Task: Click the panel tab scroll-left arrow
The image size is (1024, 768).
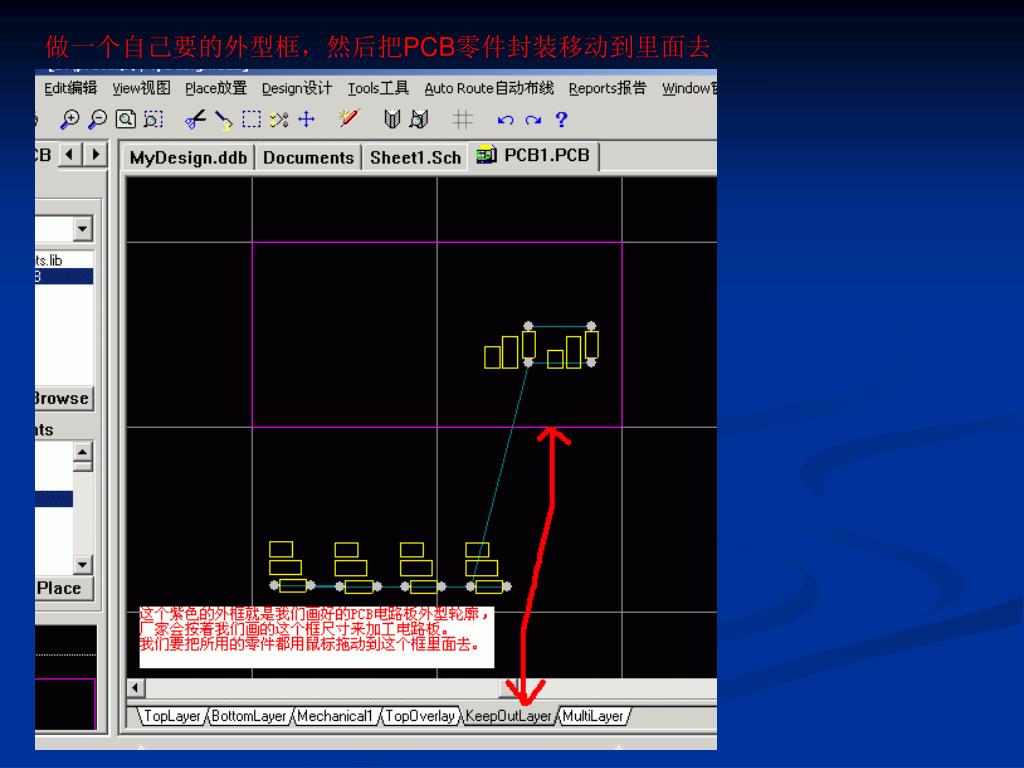Action: coord(70,155)
